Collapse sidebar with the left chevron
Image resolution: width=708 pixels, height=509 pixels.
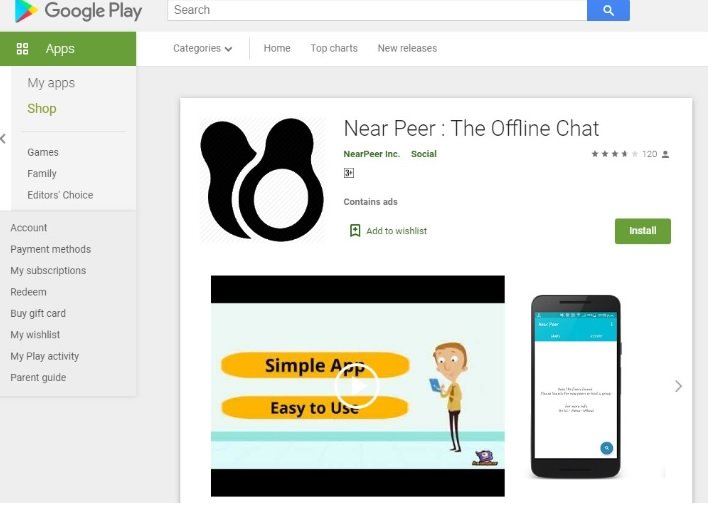(x=4, y=139)
